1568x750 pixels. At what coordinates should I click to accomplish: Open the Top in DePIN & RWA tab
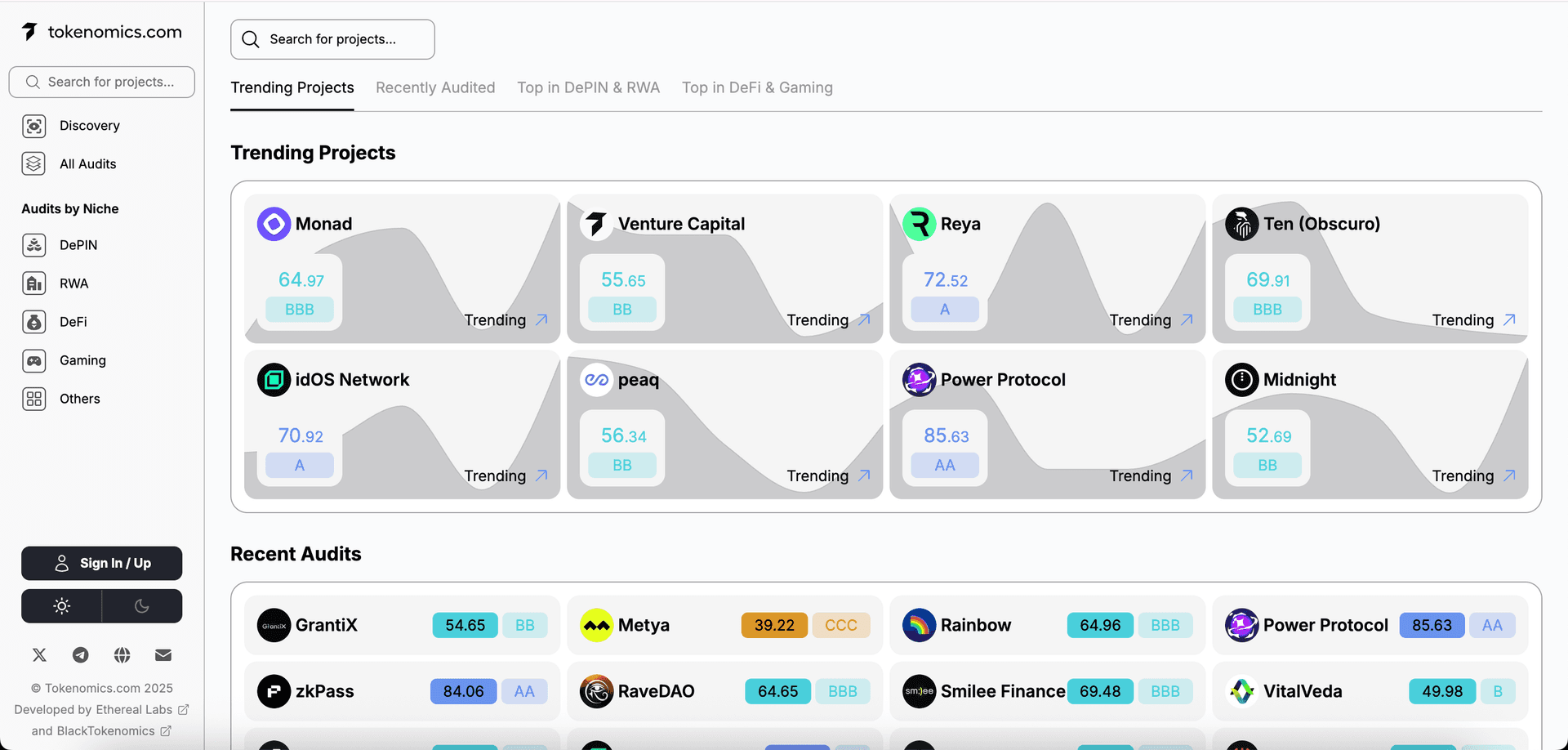[589, 87]
